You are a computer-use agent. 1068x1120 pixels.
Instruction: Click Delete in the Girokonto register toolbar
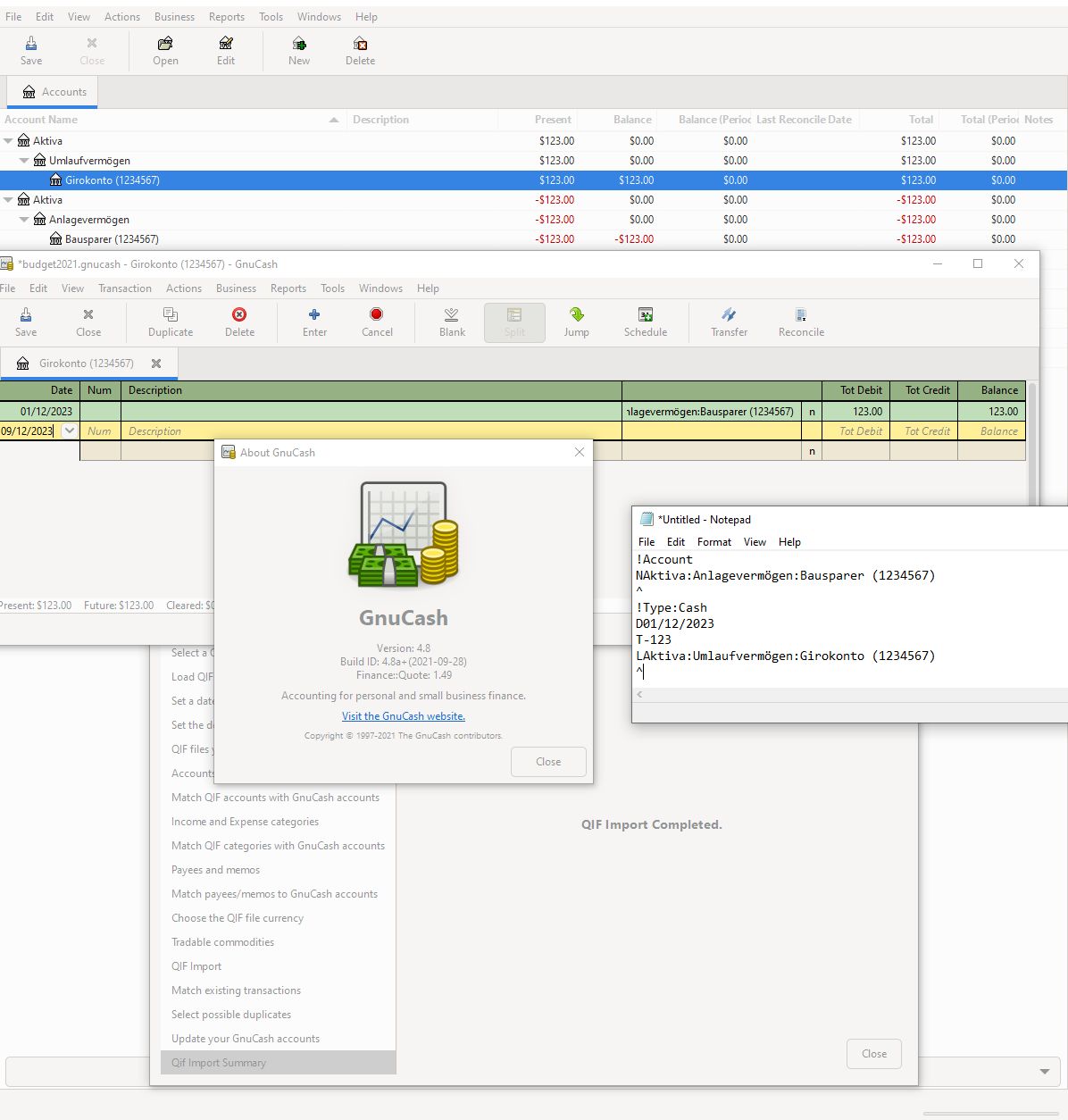click(239, 322)
